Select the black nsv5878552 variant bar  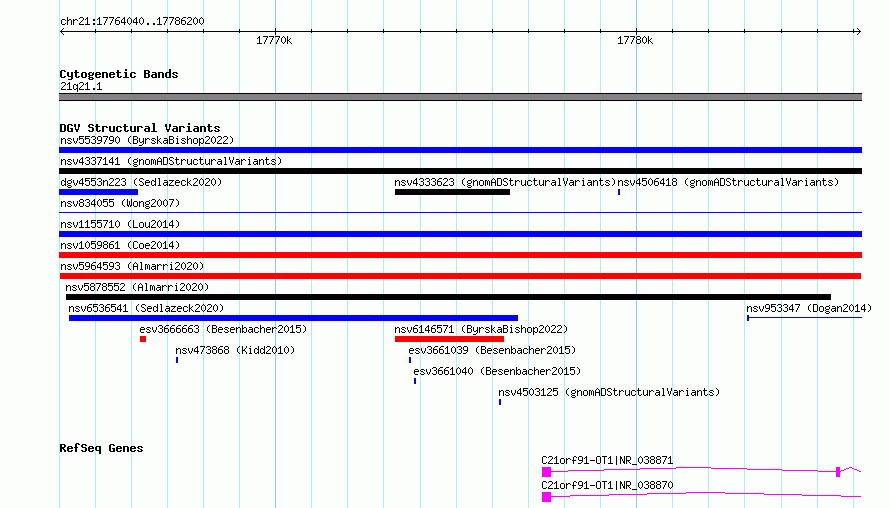click(x=448, y=297)
